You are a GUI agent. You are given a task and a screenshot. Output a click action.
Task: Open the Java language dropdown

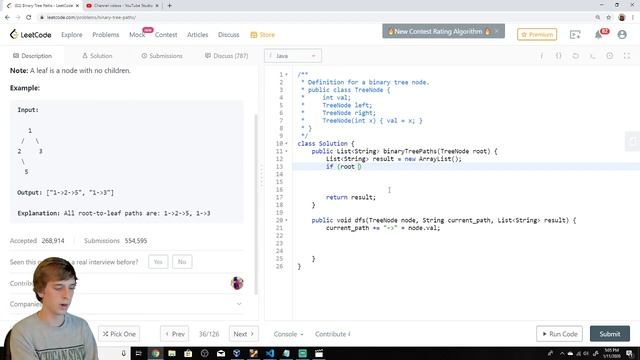click(293, 56)
